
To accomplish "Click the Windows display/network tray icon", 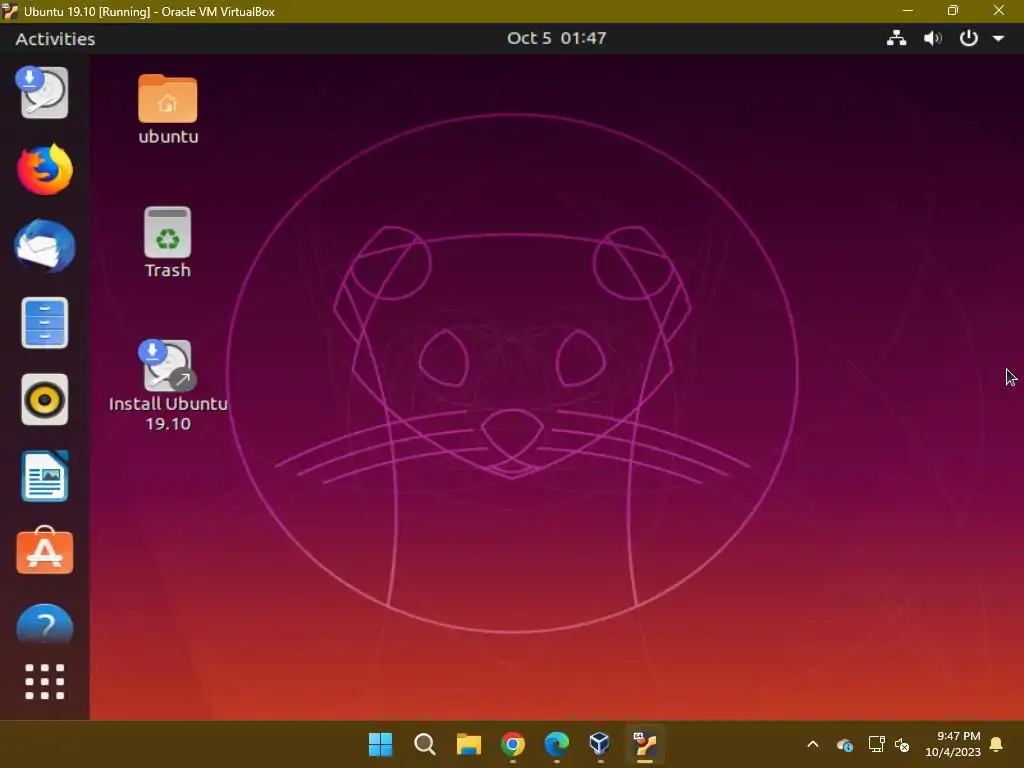I will click(876, 744).
